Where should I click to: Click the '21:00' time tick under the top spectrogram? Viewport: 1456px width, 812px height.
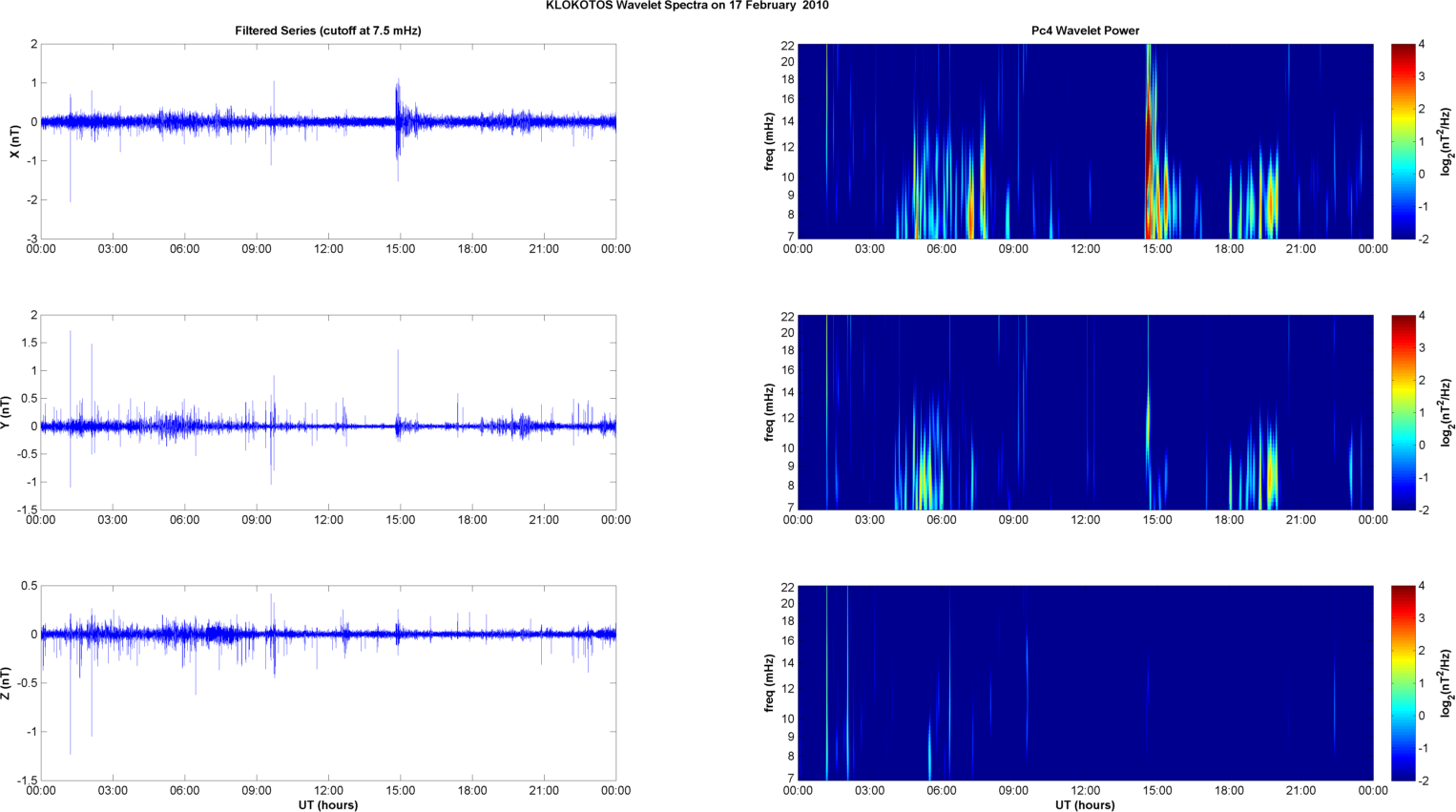click(1300, 249)
